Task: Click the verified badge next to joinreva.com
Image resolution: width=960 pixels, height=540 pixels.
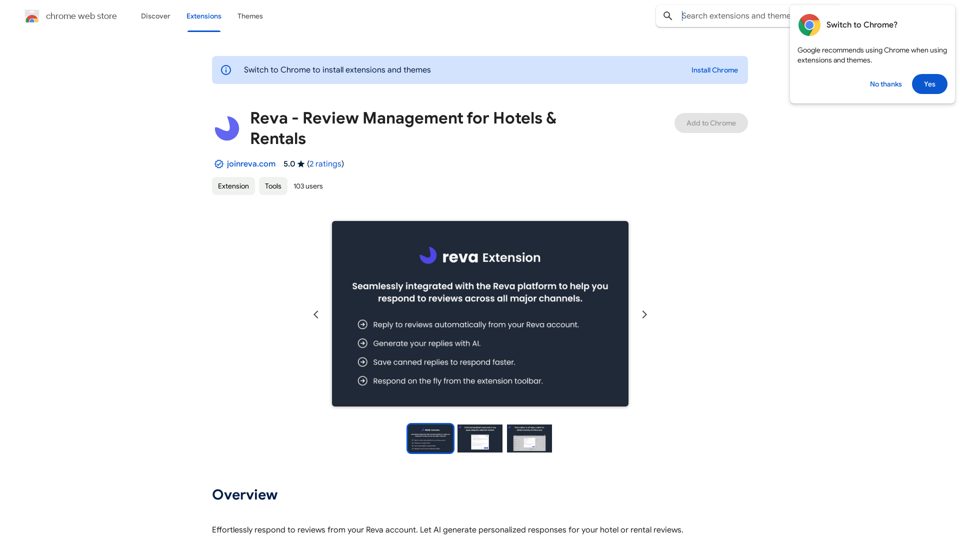Action: coord(219,164)
